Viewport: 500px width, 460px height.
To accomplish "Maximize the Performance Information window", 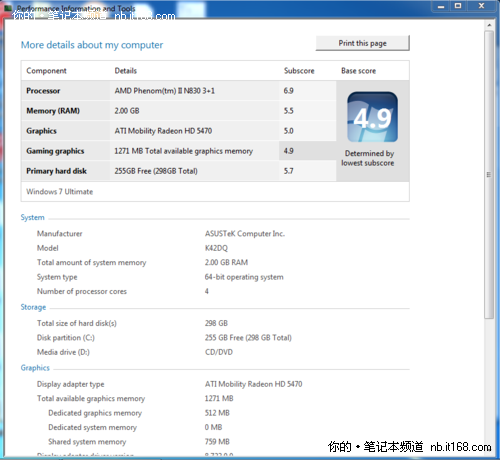I will 458,6.
